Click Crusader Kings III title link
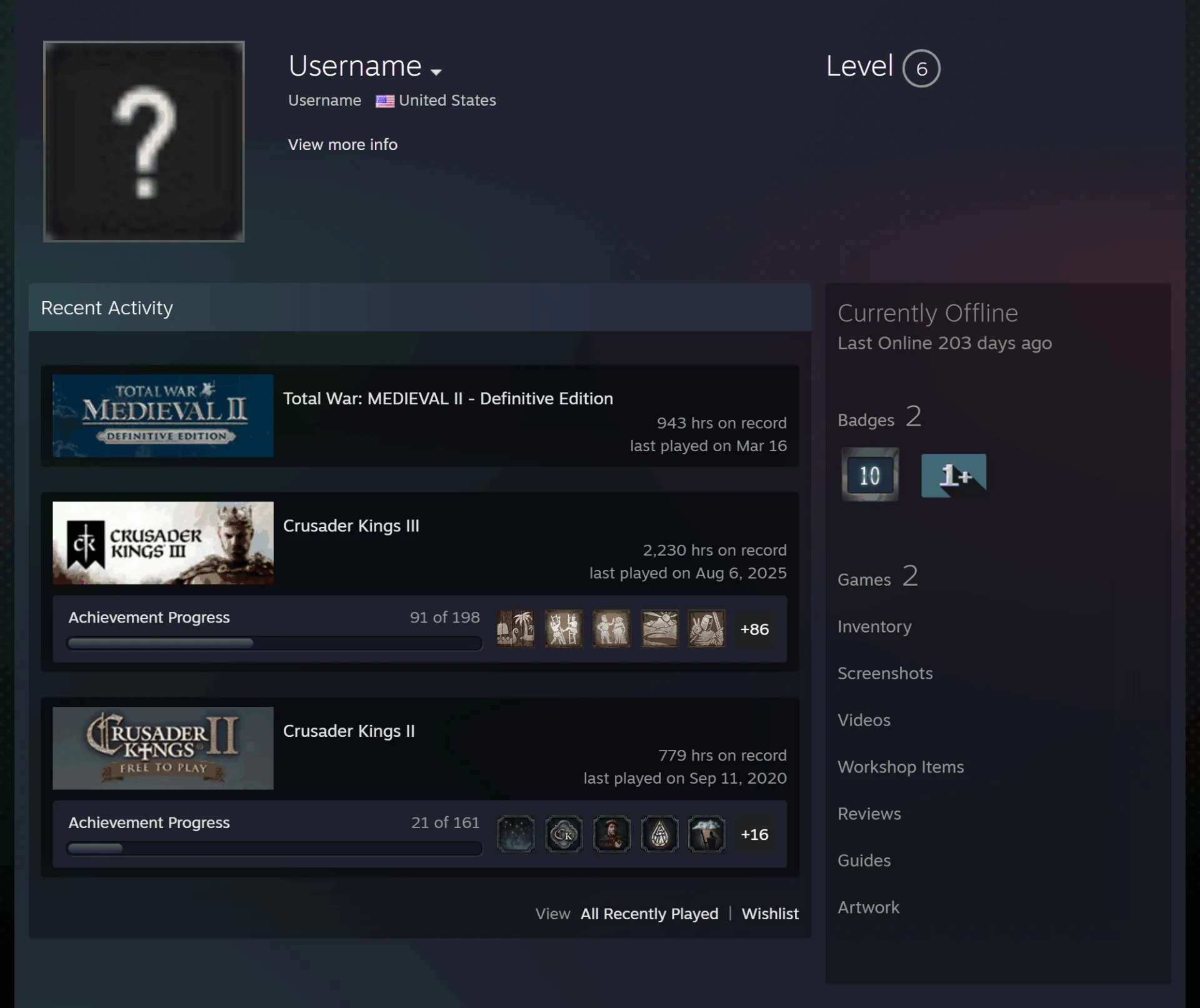This screenshot has width=1200, height=1008. [351, 526]
